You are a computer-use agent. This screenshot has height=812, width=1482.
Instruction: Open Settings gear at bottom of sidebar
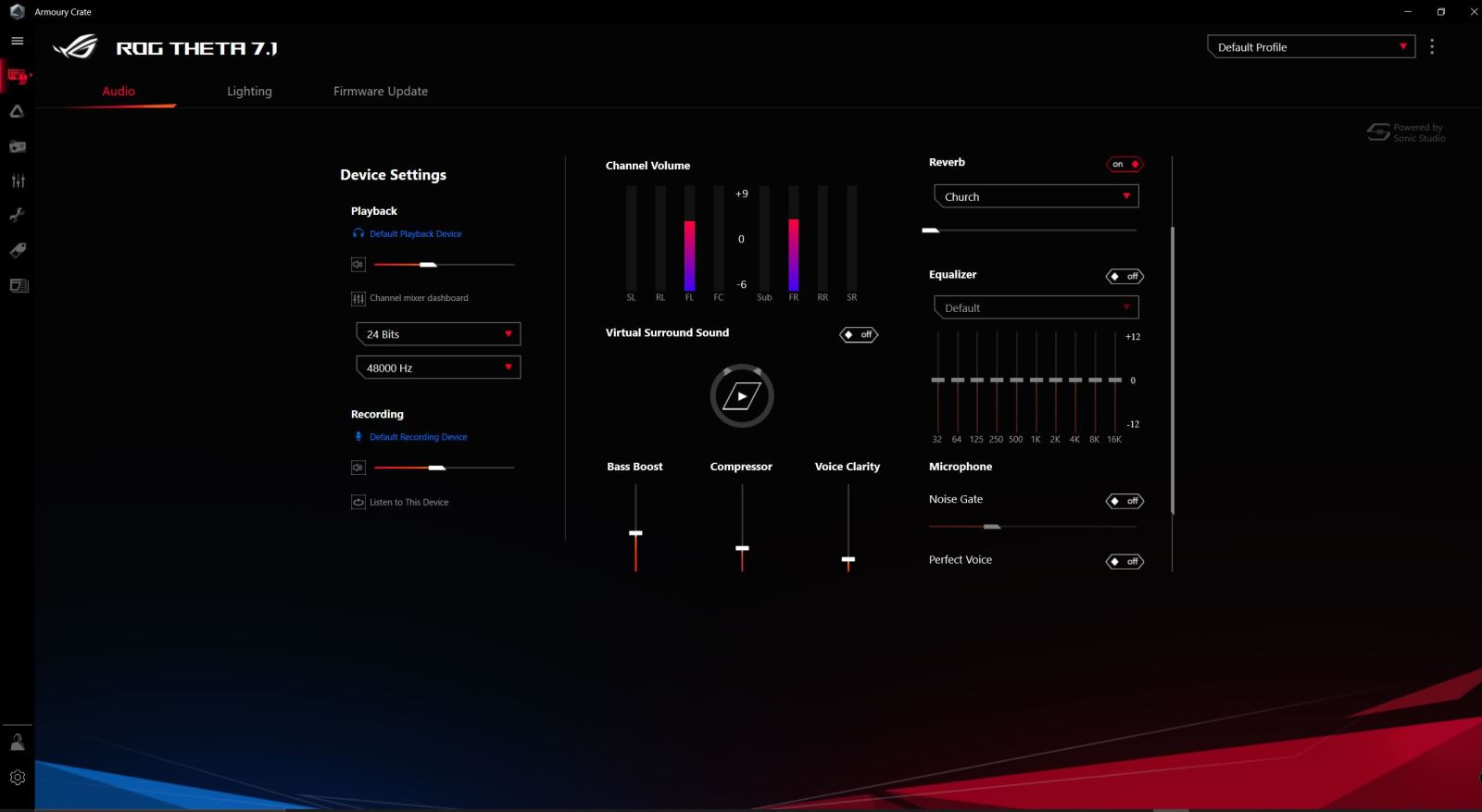click(17, 778)
